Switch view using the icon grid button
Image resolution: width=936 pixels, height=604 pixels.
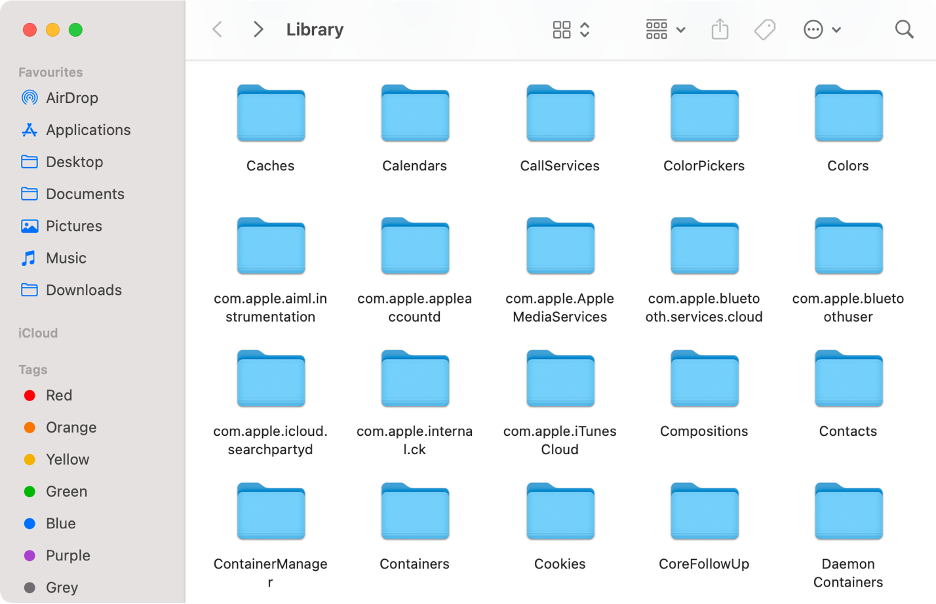pos(562,30)
